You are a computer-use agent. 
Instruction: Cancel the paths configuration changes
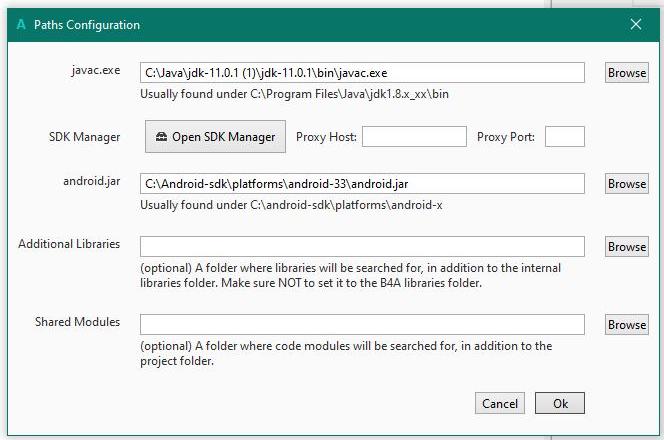pyautogui.click(x=500, y=404)
